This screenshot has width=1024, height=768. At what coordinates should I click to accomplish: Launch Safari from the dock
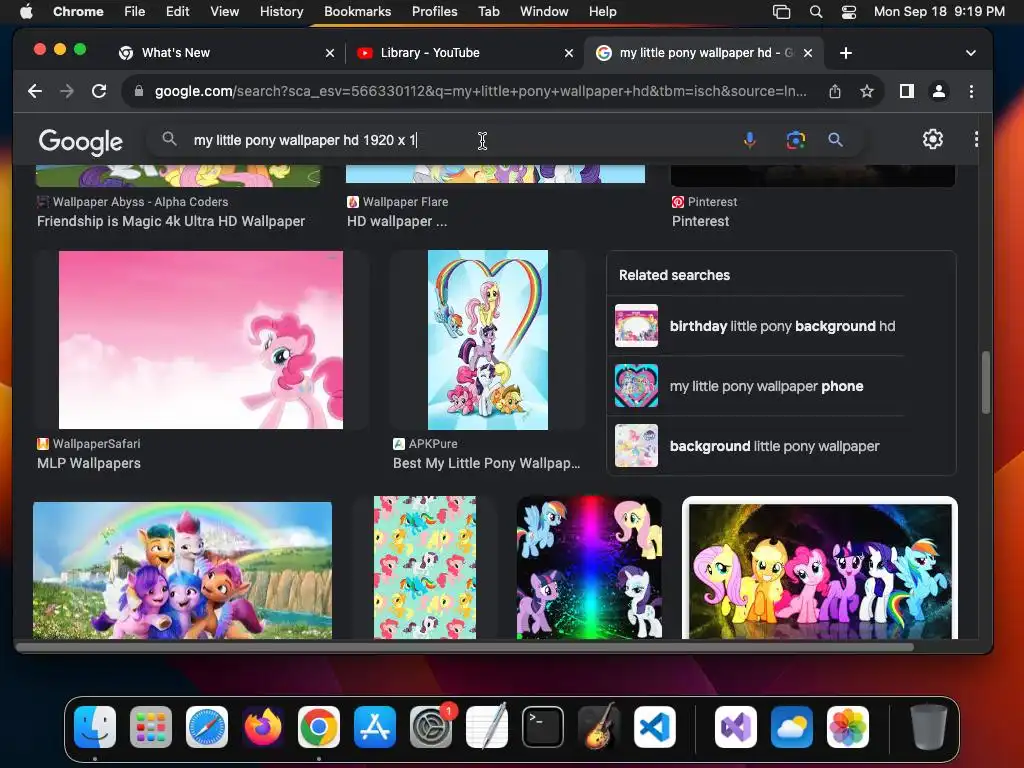pos(207,727)
